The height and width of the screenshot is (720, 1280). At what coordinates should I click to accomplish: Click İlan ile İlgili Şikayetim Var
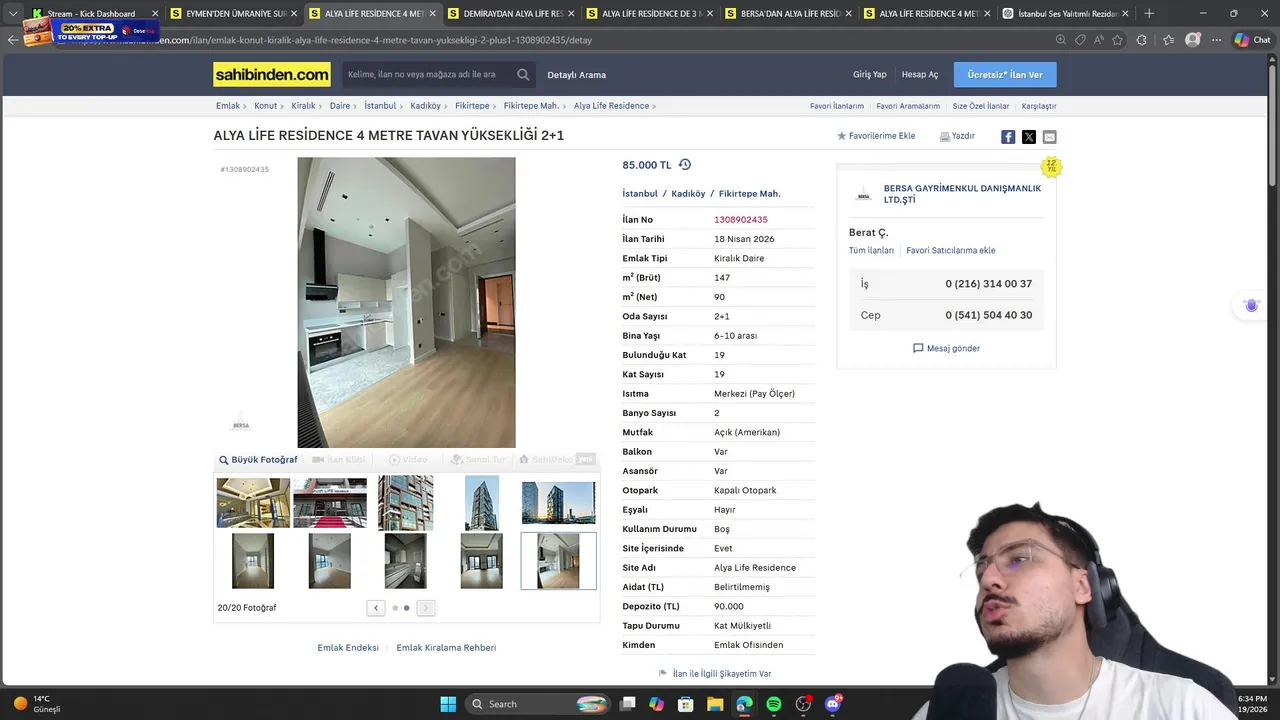715,674
